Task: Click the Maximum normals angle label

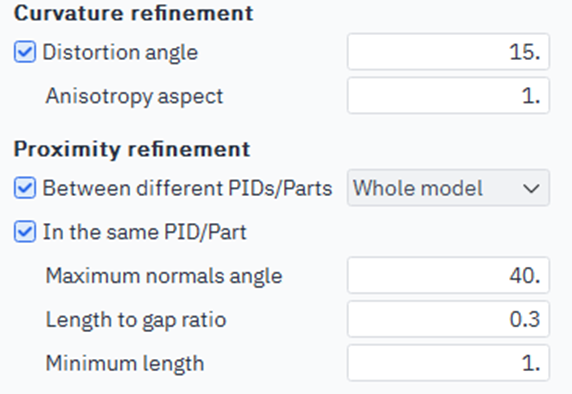Action: 164,277
